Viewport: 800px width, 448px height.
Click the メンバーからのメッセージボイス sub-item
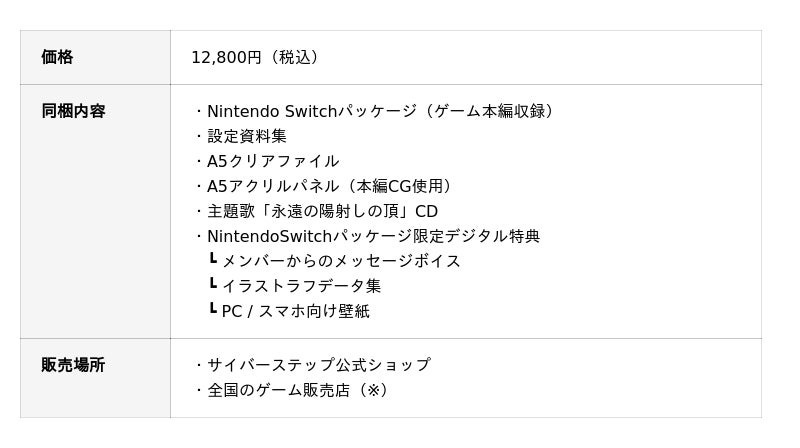tap(341, 261)
